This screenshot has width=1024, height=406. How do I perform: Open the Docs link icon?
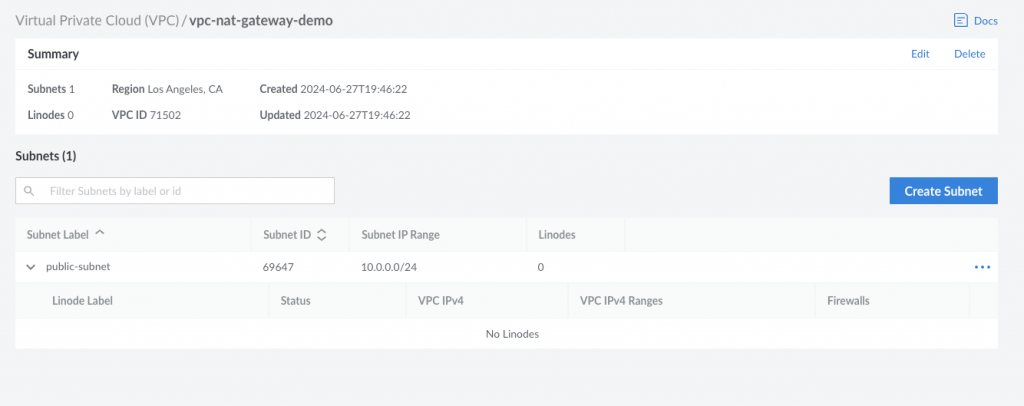click(961, 20)
